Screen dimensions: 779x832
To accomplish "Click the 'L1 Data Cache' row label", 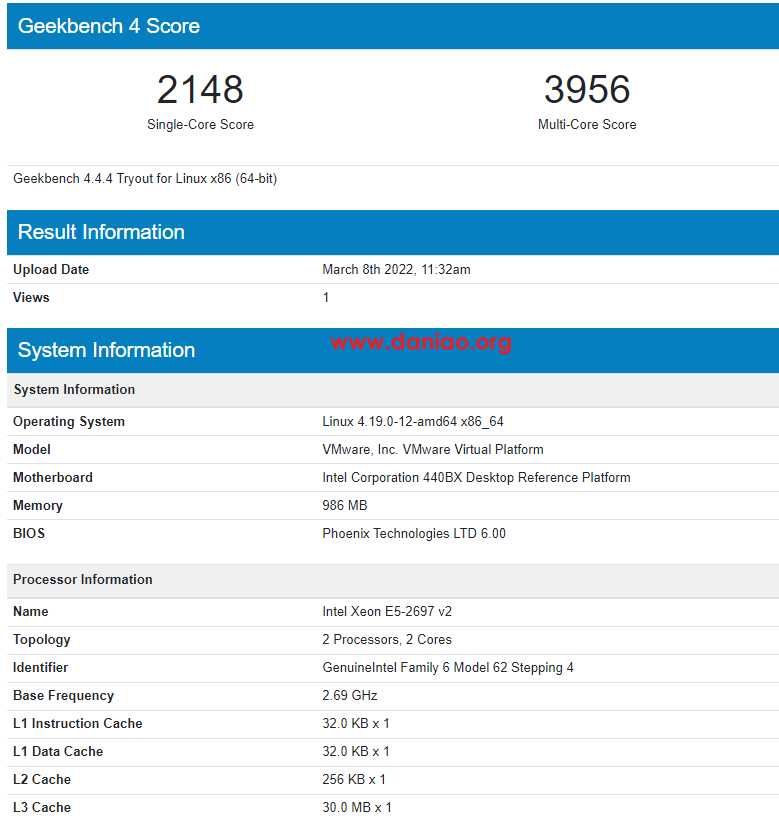I will (x=58, y=751).
